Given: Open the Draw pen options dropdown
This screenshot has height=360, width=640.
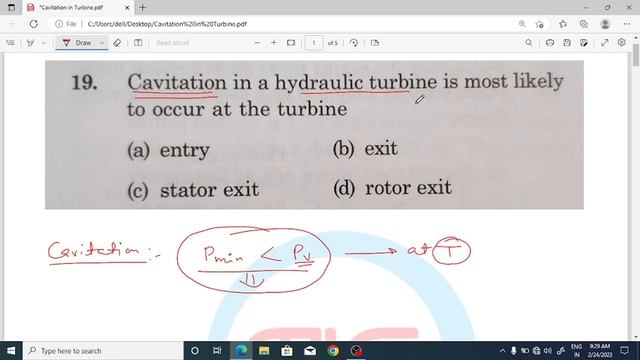Looking at the screenshot, I should pyautogui.click(x=102, y=42).
